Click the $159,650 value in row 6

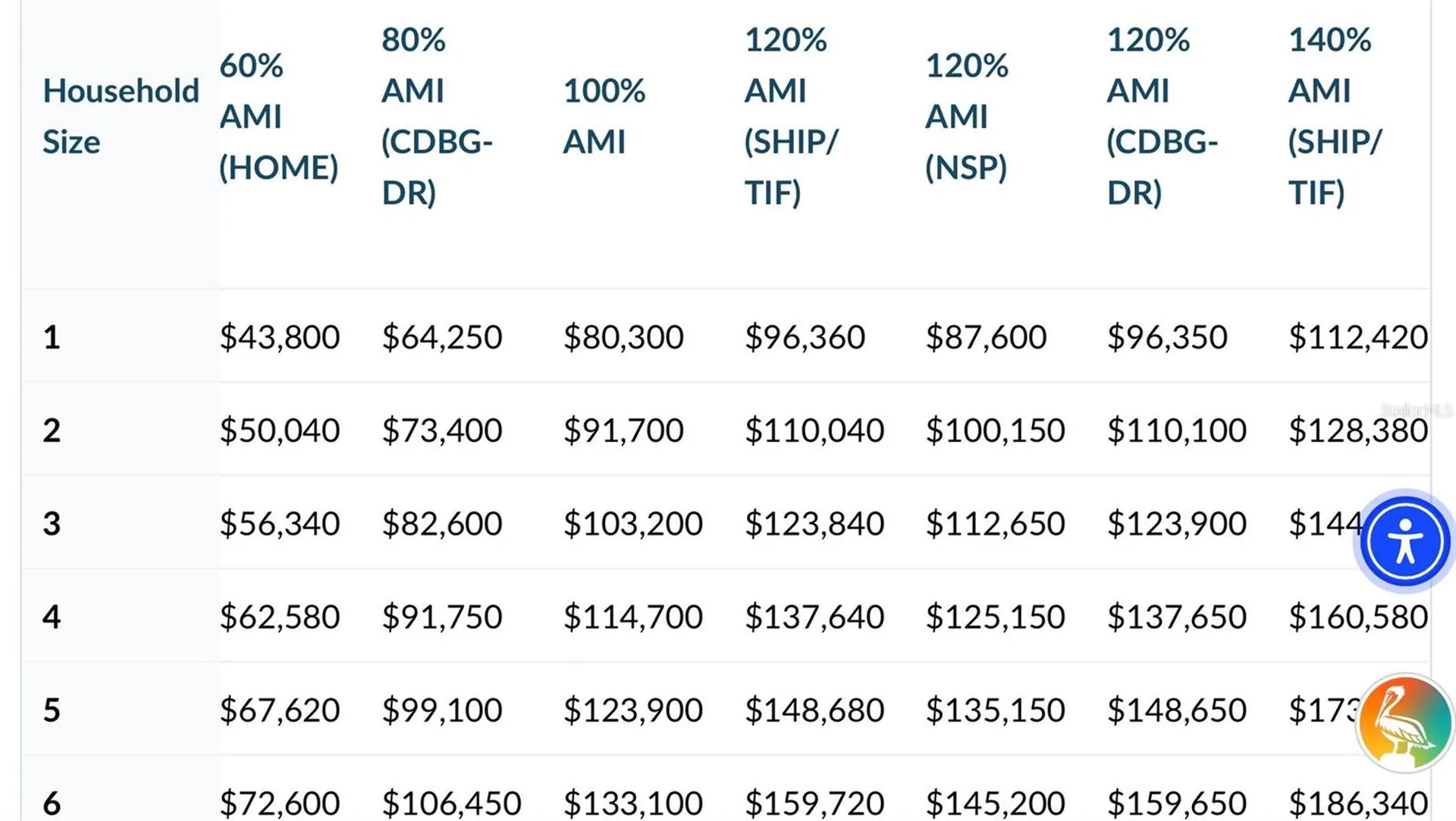[x=1176, y=802]
